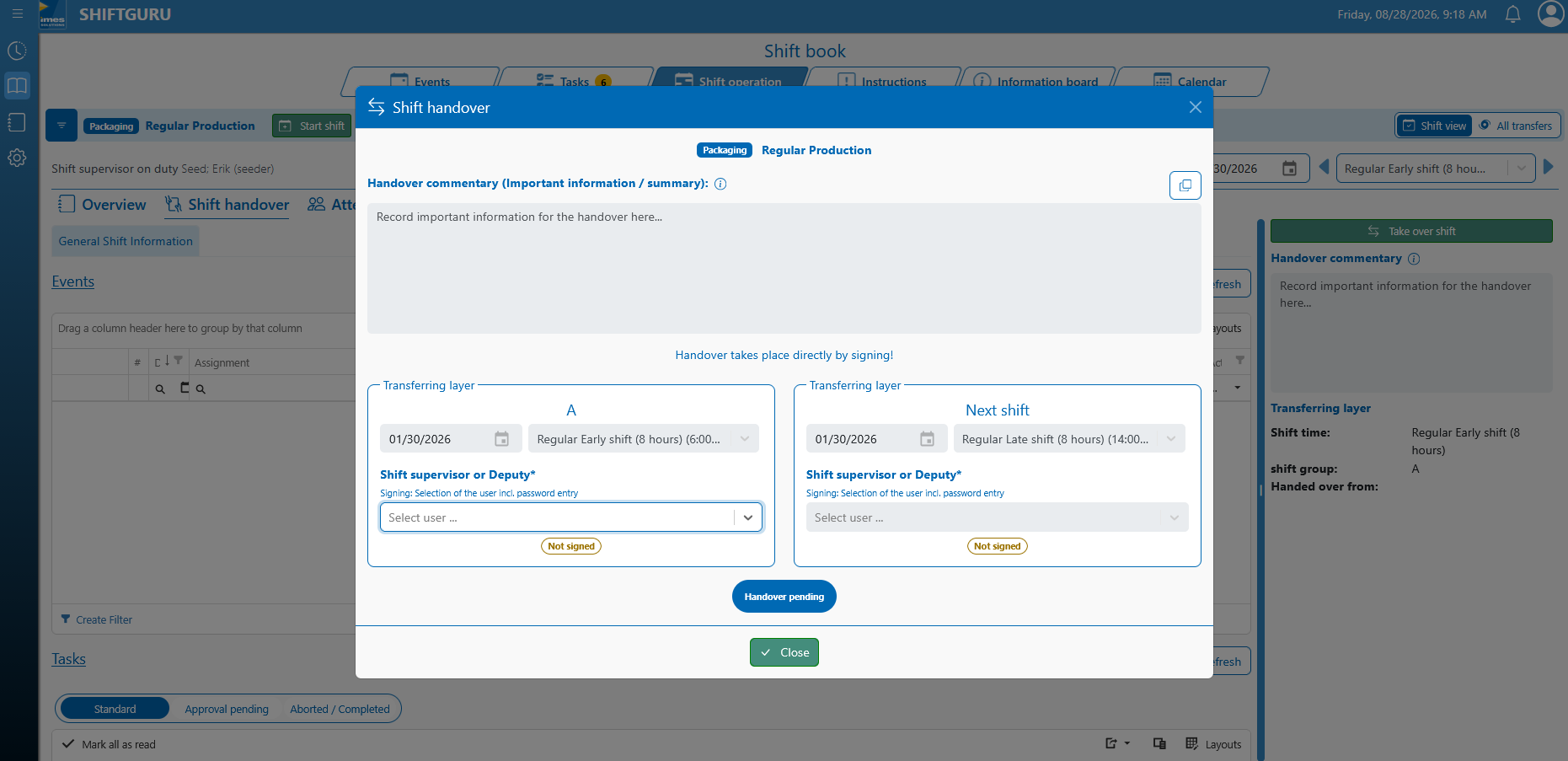Image resolution: width=1568 pixels, height=761 pixels.
Task: Click Mark all as read
Action: [110, 744]
